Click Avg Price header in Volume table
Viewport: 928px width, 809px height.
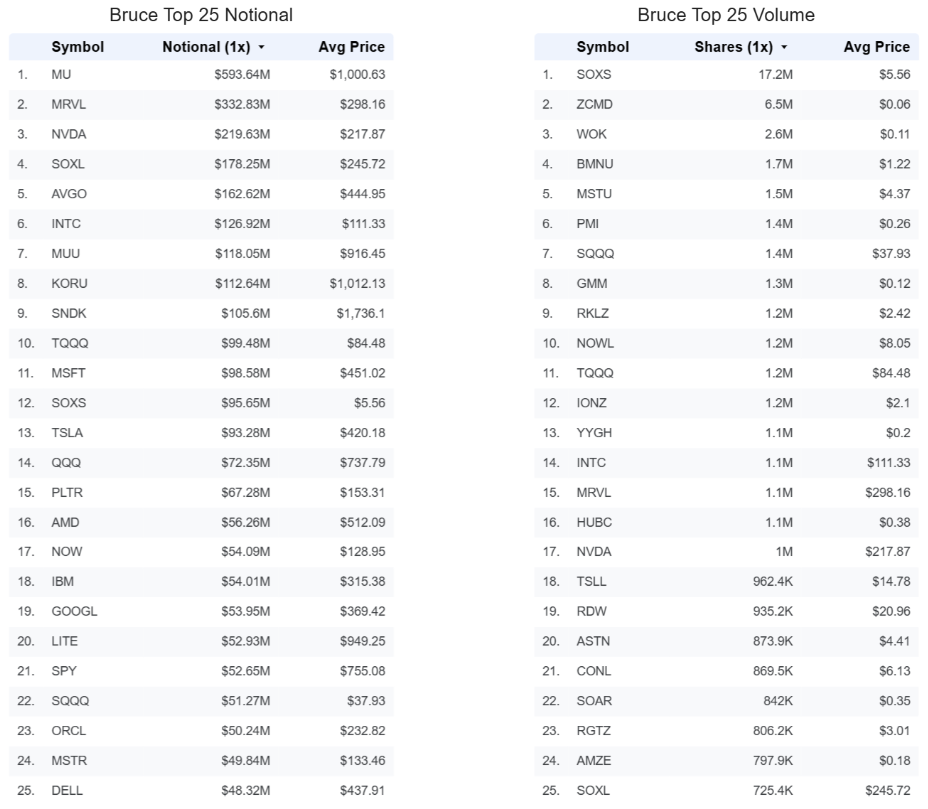tap(877, 47)
